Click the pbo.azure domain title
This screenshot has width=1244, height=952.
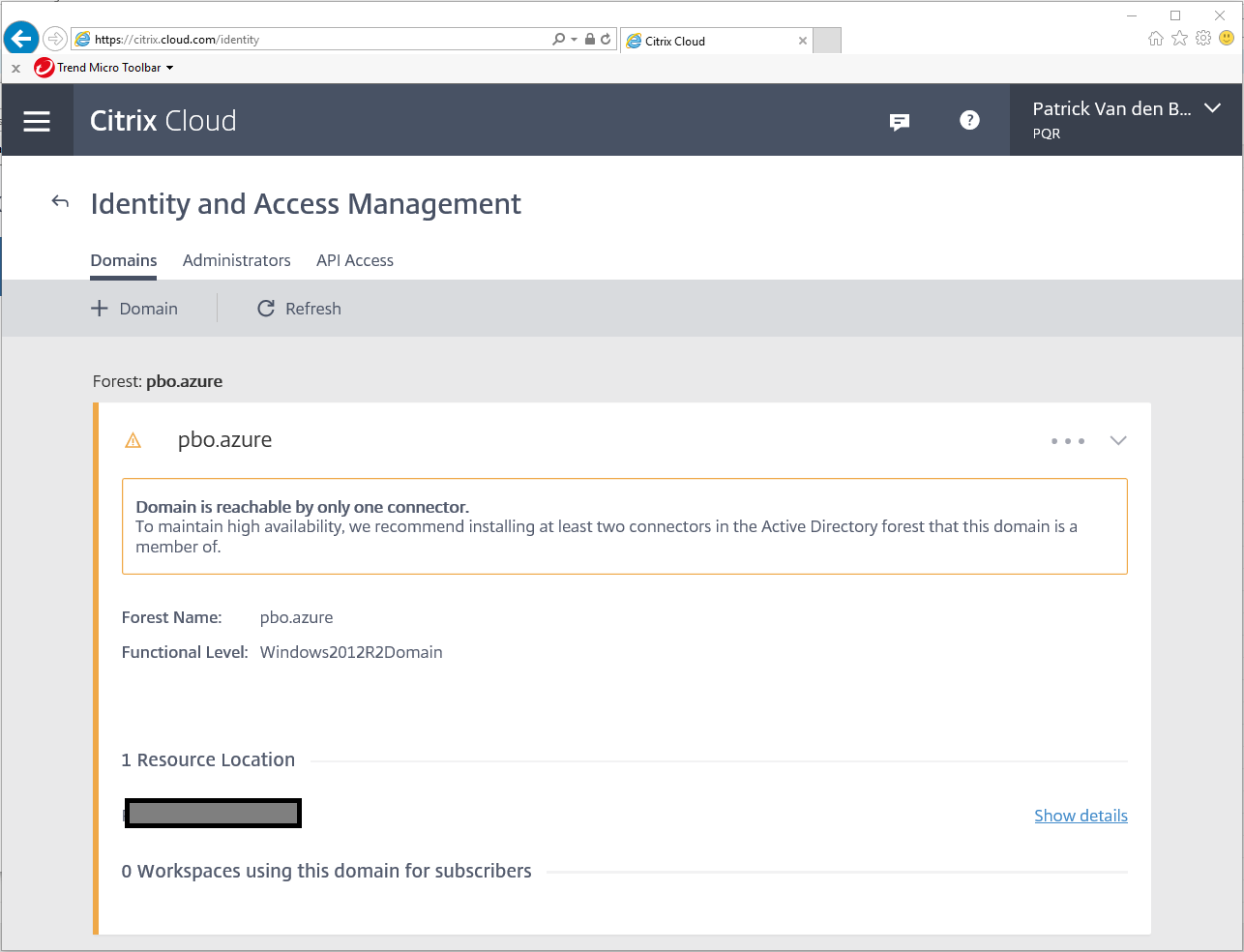[224, 440]
